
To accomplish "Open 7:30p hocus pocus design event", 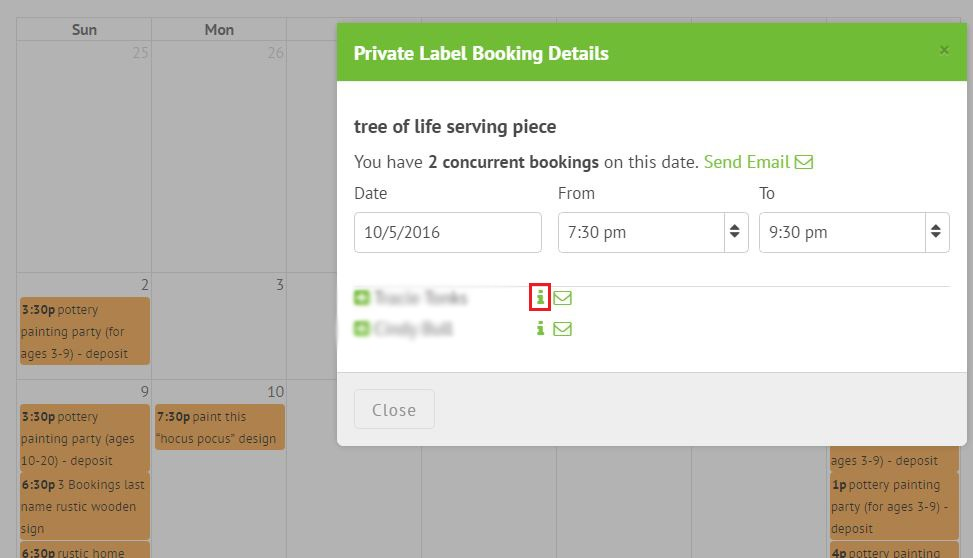I will point(220,427).
